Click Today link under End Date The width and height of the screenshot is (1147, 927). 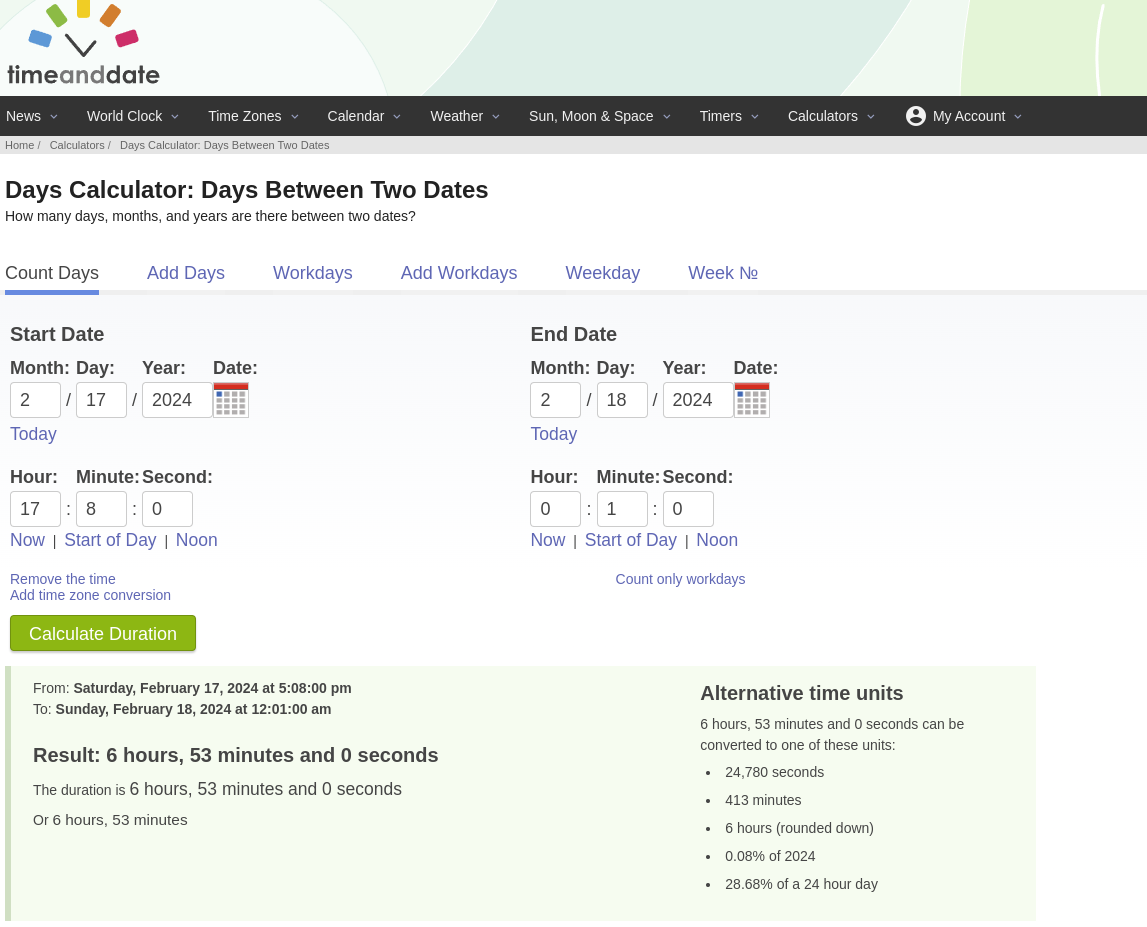(554, 434)
